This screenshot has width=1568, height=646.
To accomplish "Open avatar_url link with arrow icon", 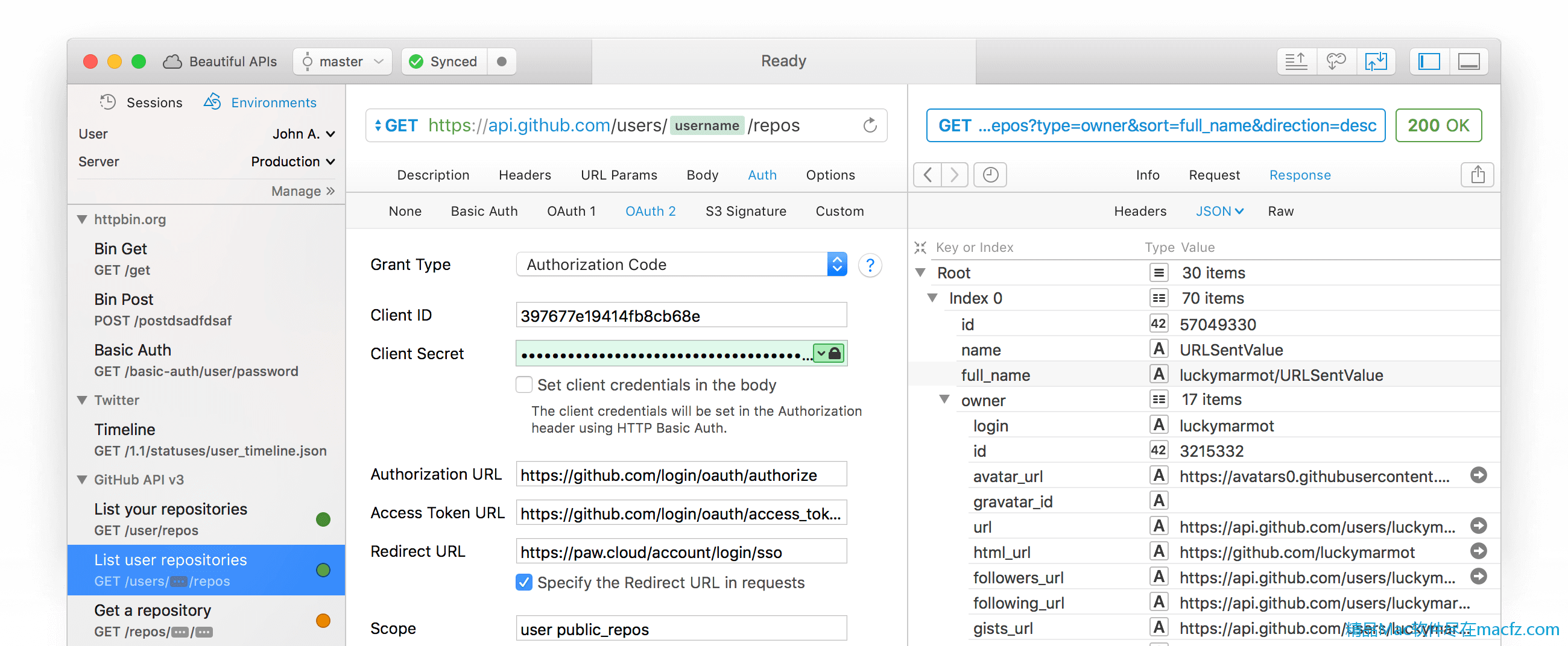I will click(x=1479, y=475).
